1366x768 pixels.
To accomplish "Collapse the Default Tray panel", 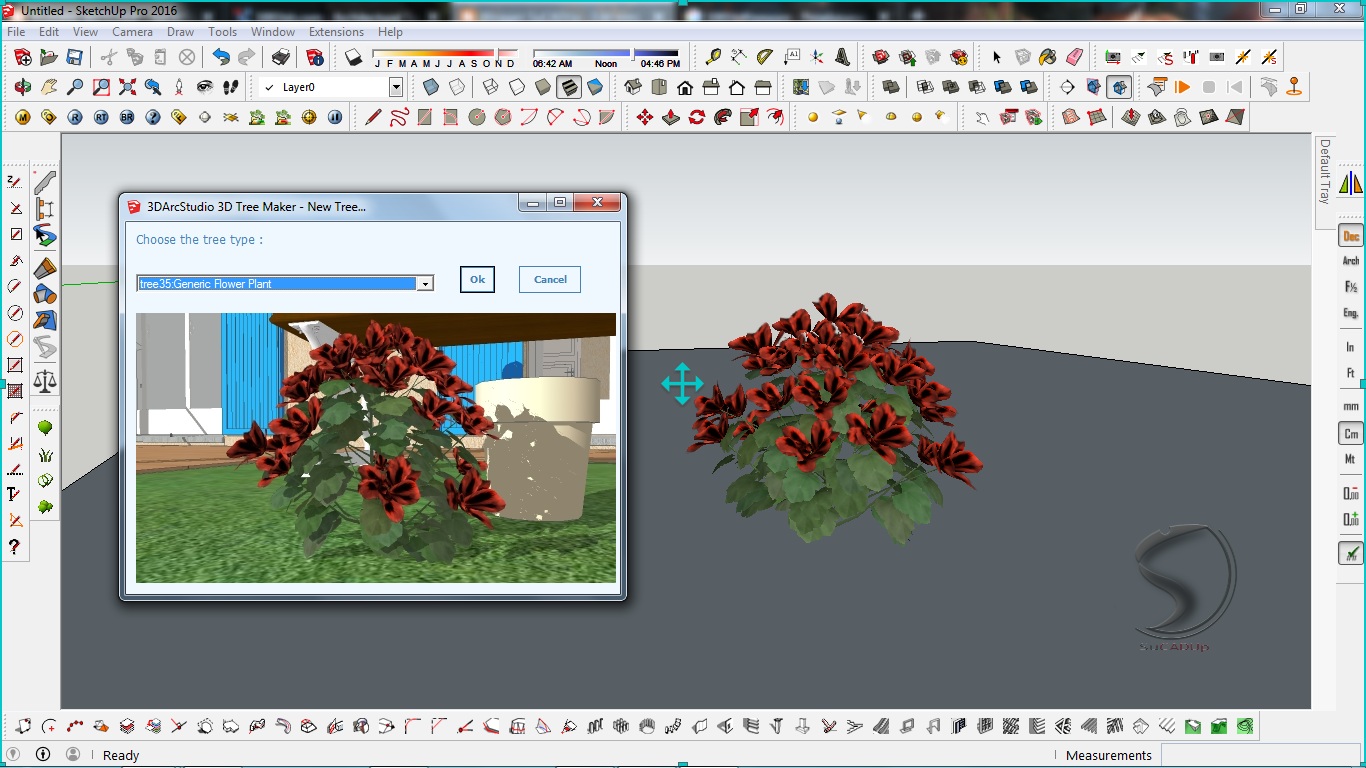I will pyautogui.click(x=1325, y=180).
